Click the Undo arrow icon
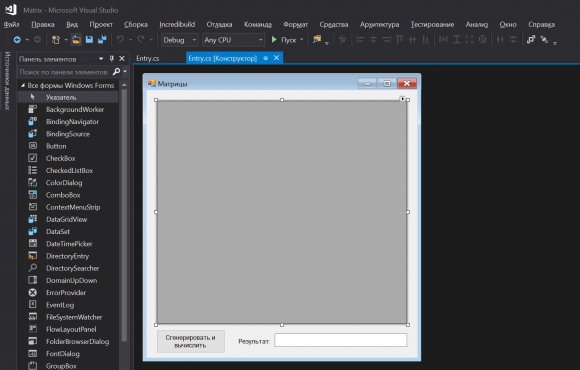The image size is (580, 370). (x=120, y=39)
